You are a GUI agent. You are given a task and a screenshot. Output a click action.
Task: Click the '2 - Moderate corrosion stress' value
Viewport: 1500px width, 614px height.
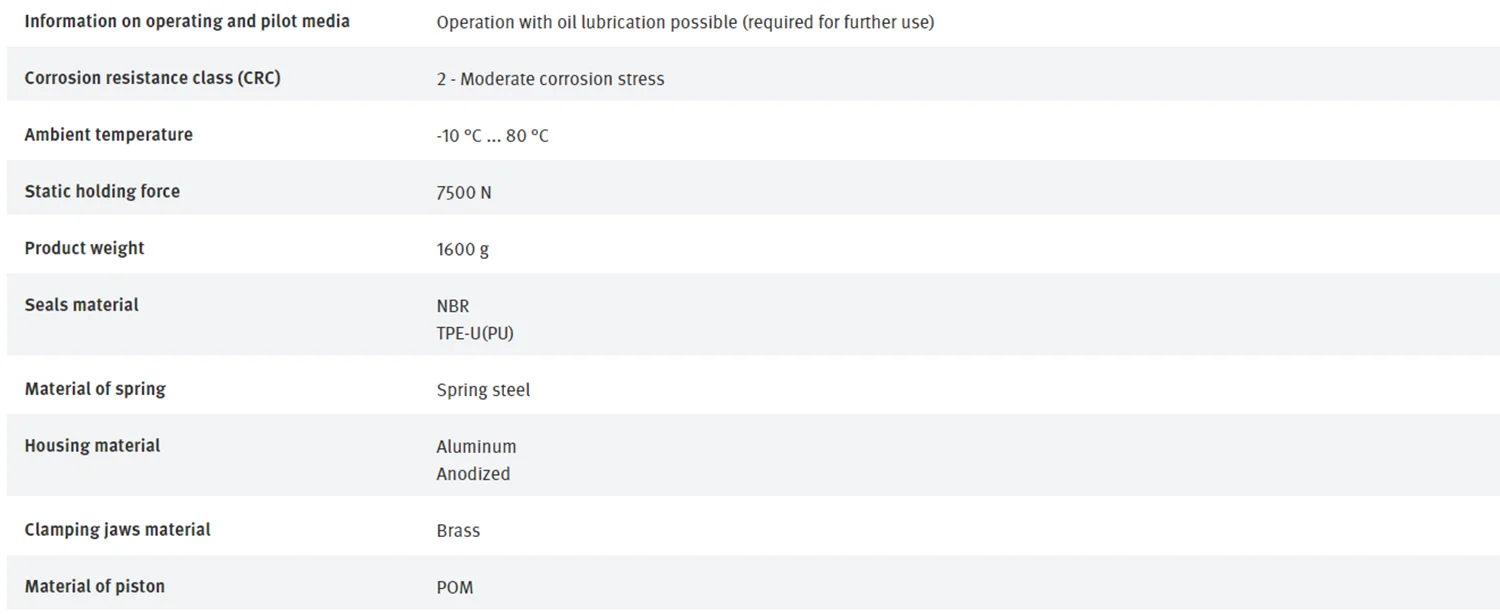tap(550, 79)
